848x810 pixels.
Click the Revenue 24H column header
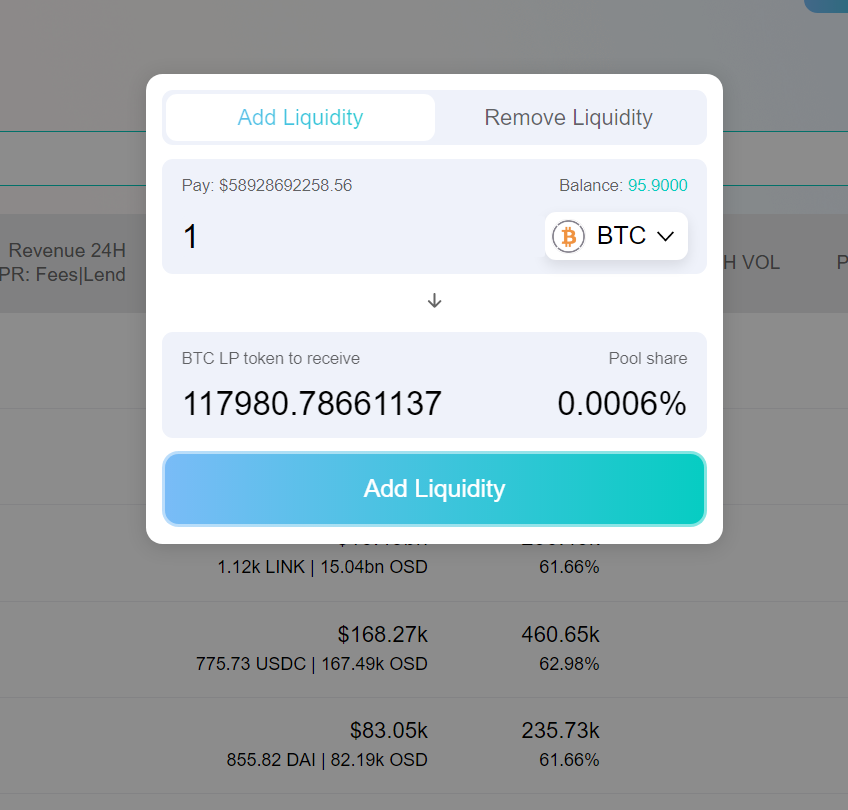pos(67,250)
